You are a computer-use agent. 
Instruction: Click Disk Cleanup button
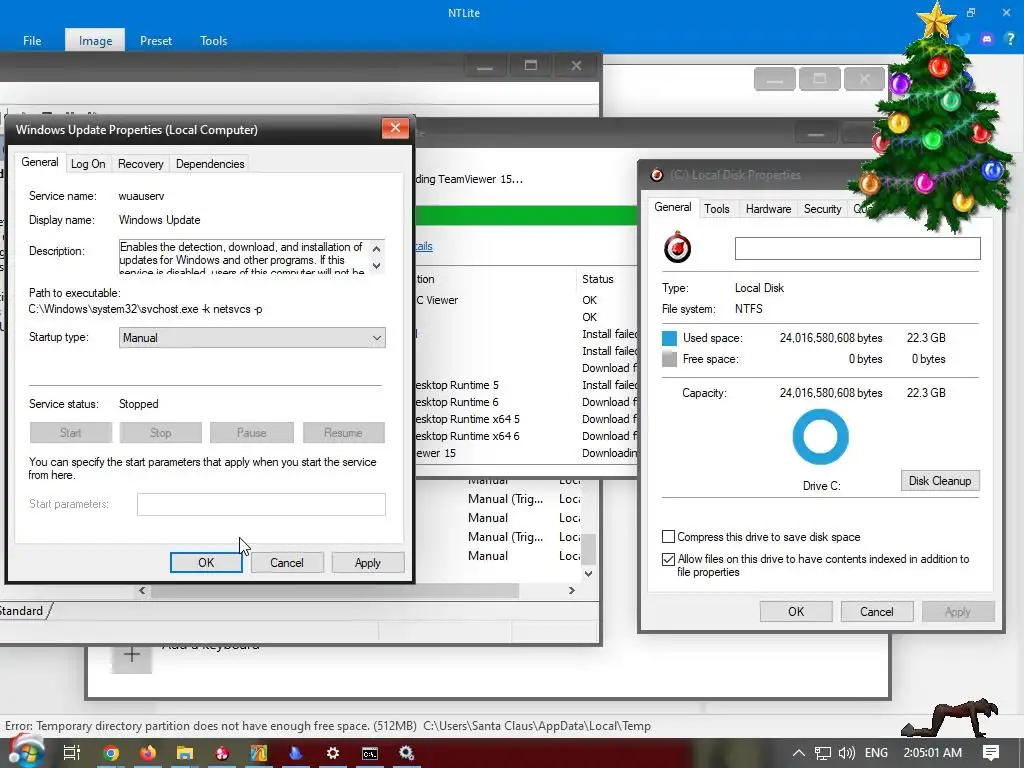[x=940, y=481]
